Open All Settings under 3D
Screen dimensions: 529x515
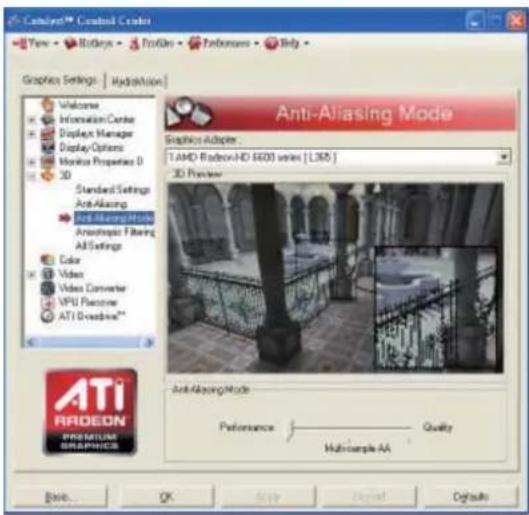coord(98,246)
